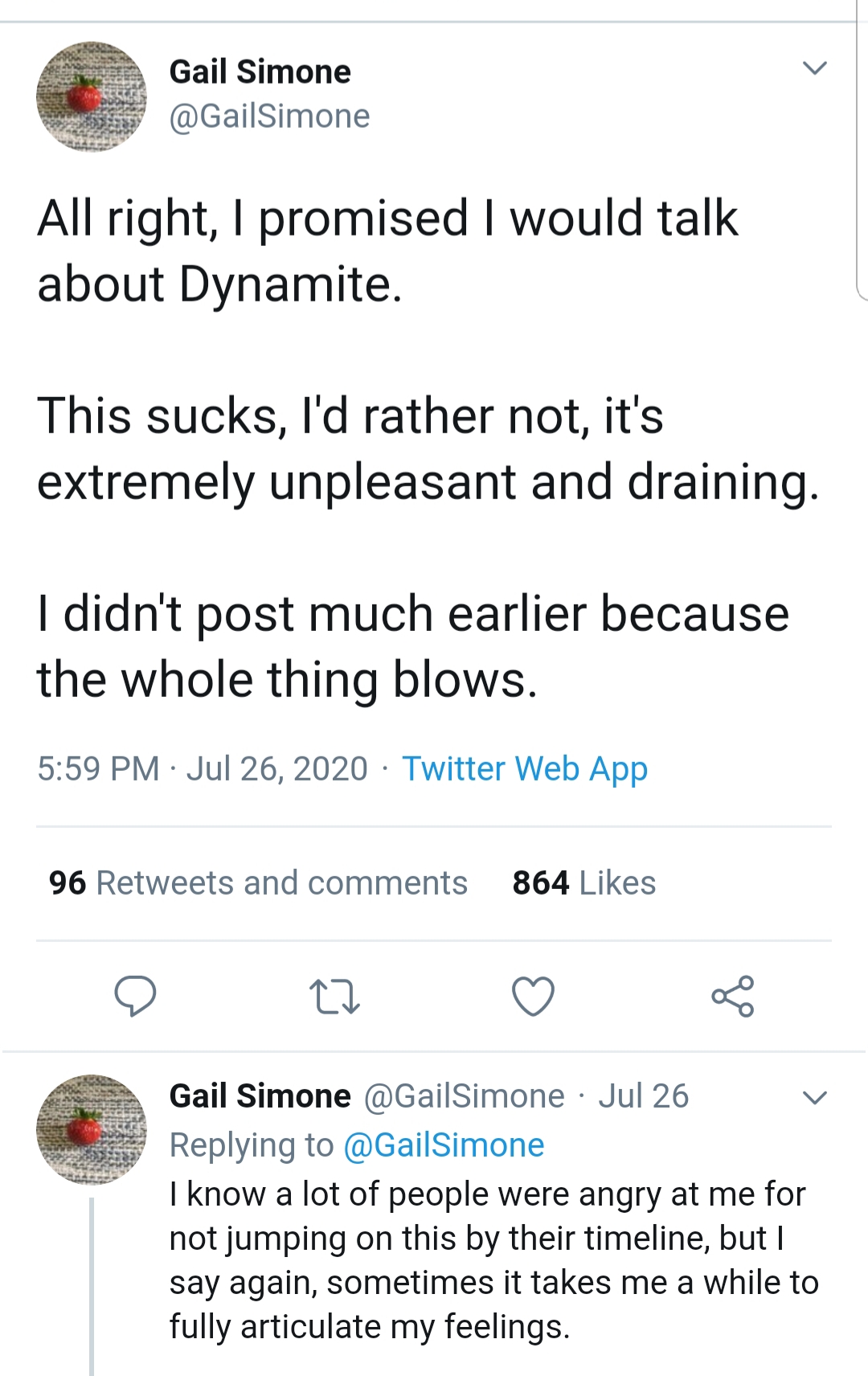Tap the main tweet text about Dynamite
Screen dimensions: 868x1376
click(429, 448)
